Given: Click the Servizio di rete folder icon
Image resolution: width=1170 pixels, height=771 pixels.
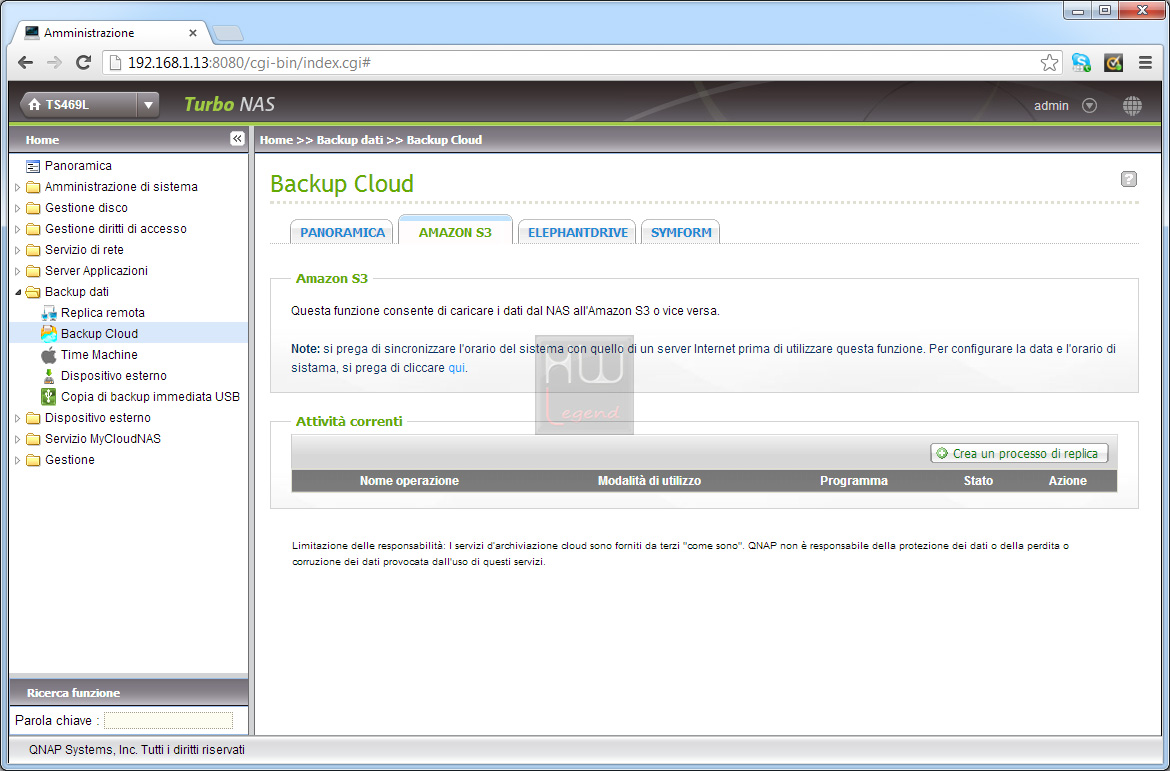Looking at the screenshot, I should [x=33, y=250].
